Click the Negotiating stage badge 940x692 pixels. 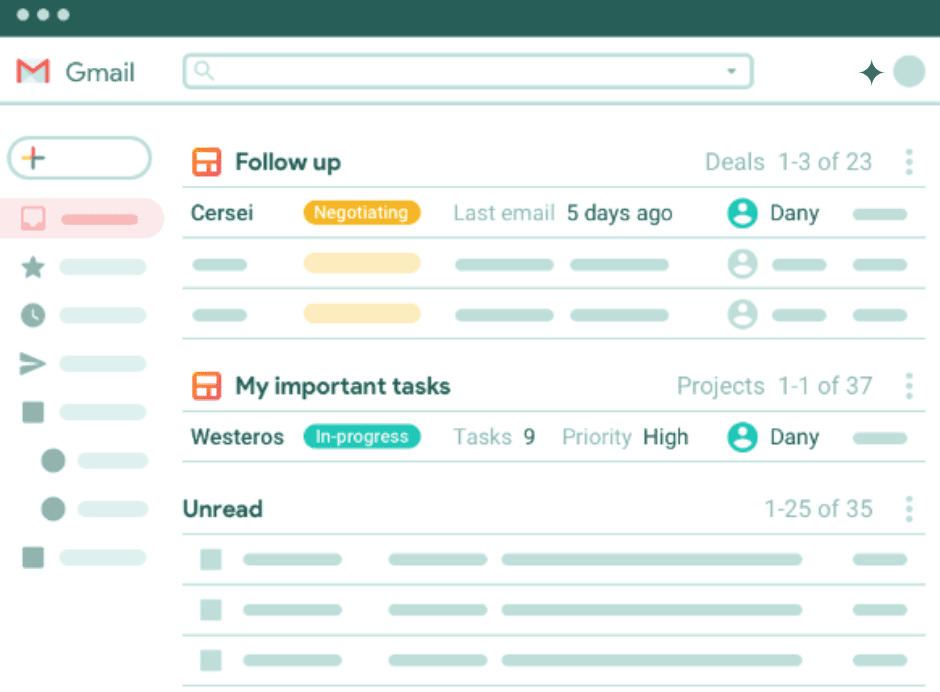pos(361,213)
